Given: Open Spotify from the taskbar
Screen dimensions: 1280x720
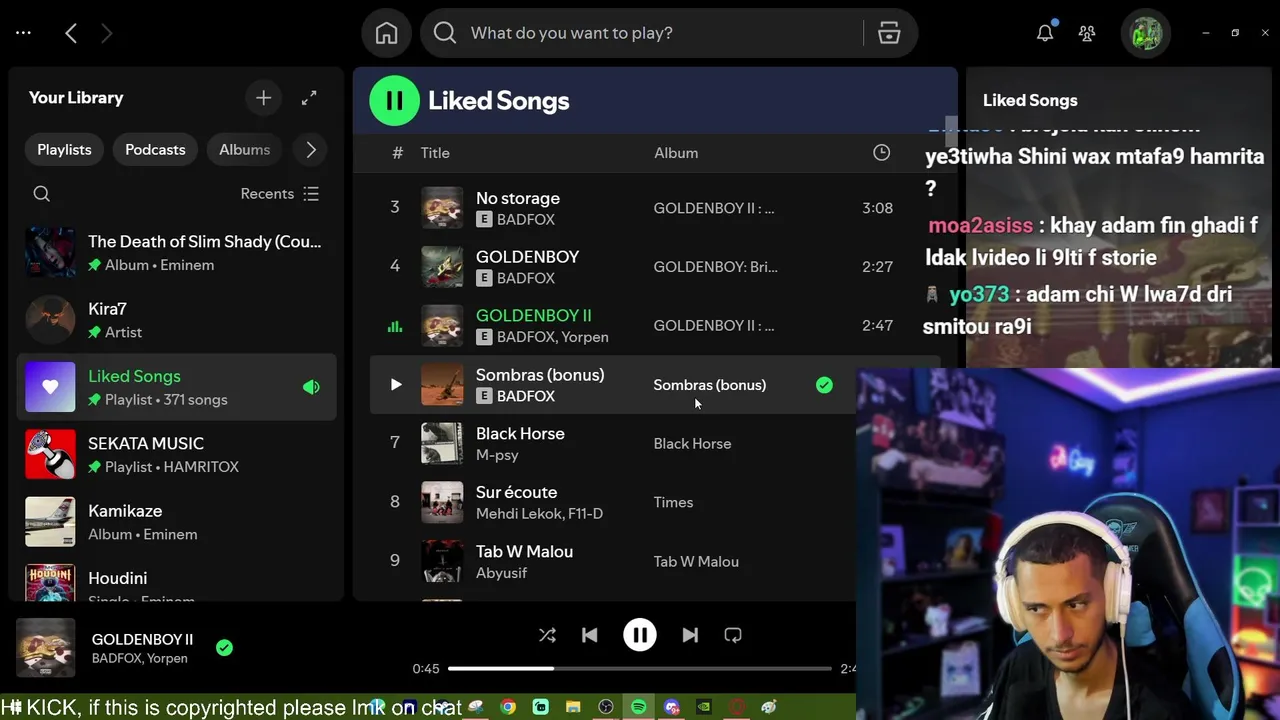Looking at the screenshot, I should (638, 707).
